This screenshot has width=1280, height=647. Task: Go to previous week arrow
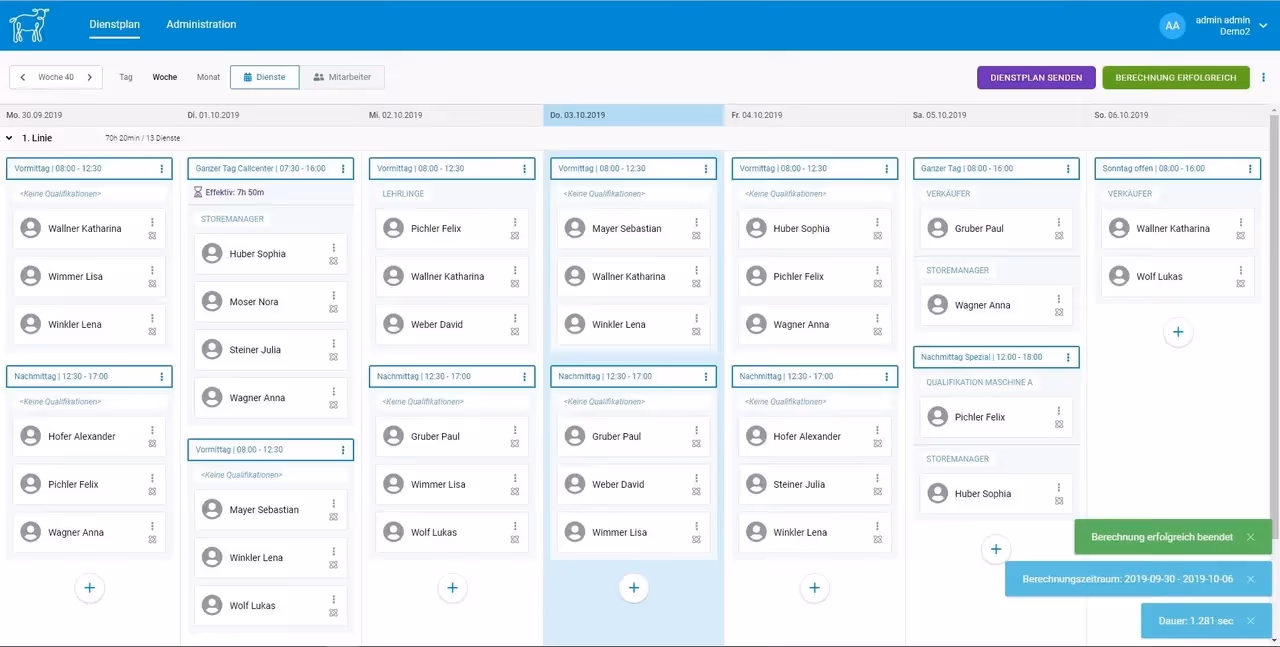click(x=23, y=77)
